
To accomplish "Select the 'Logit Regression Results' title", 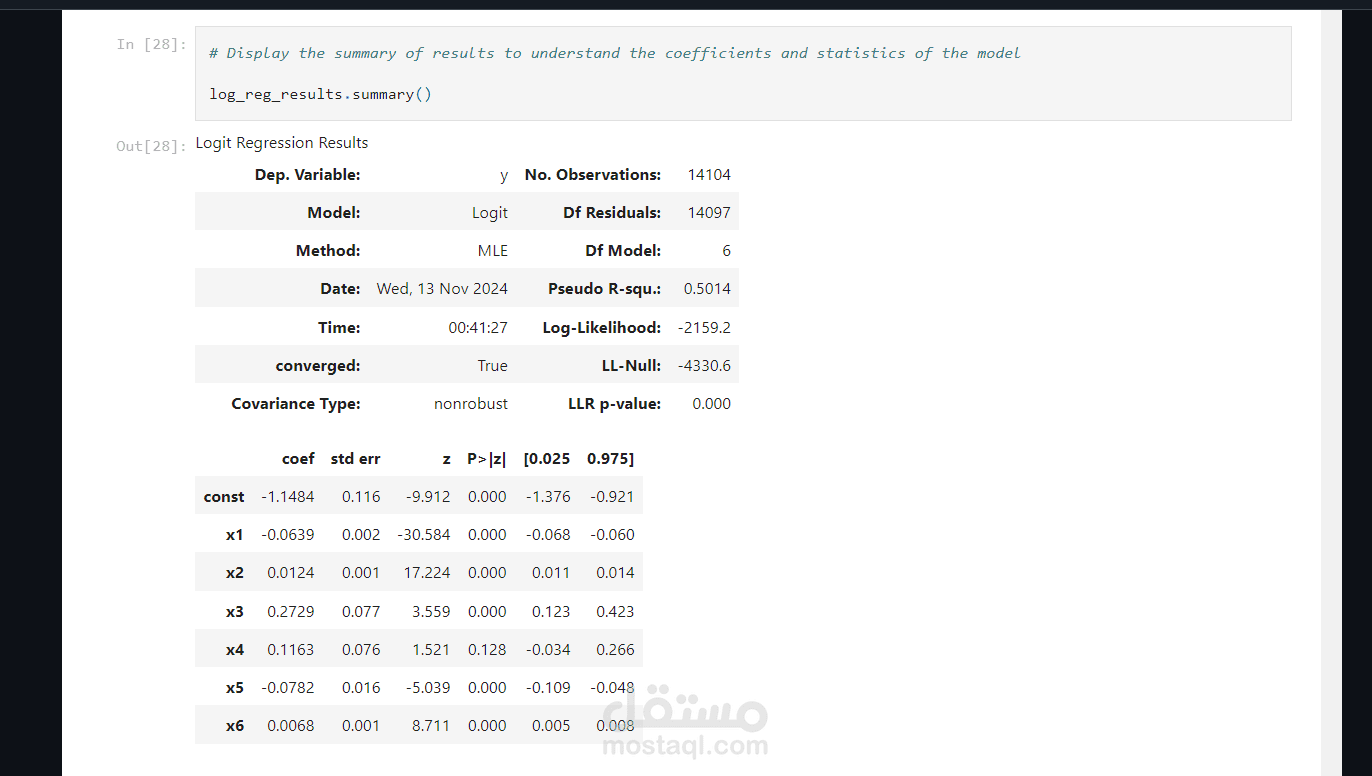I will [282, 143].
